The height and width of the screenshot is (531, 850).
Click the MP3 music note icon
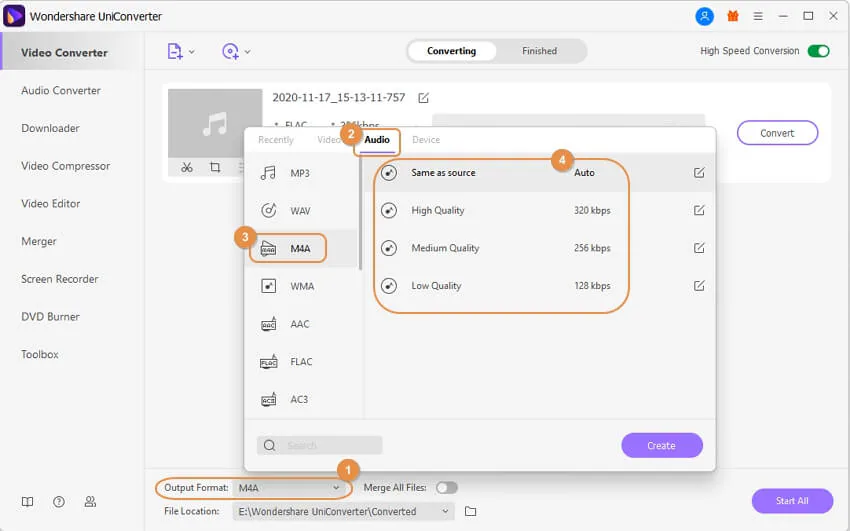(x=268, y=173)
